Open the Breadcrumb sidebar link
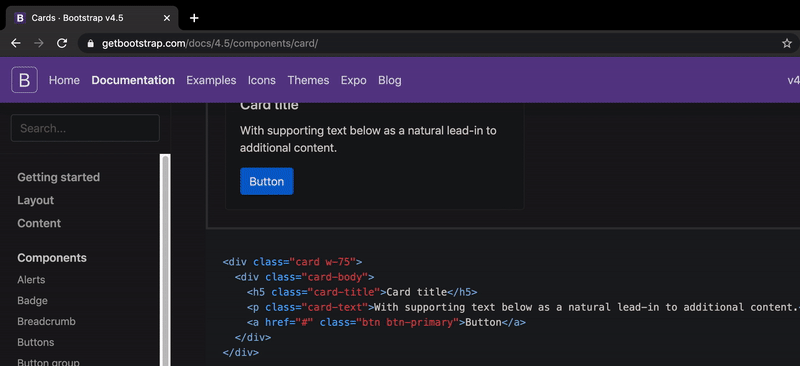Screen dimensions: 800x366 (x=39, y=322)
